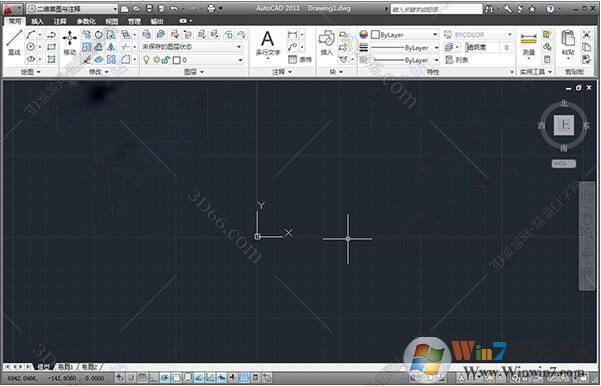Switch to the 注释 ribbon tab
Screen dimensions: 601x386
point(60,21)
